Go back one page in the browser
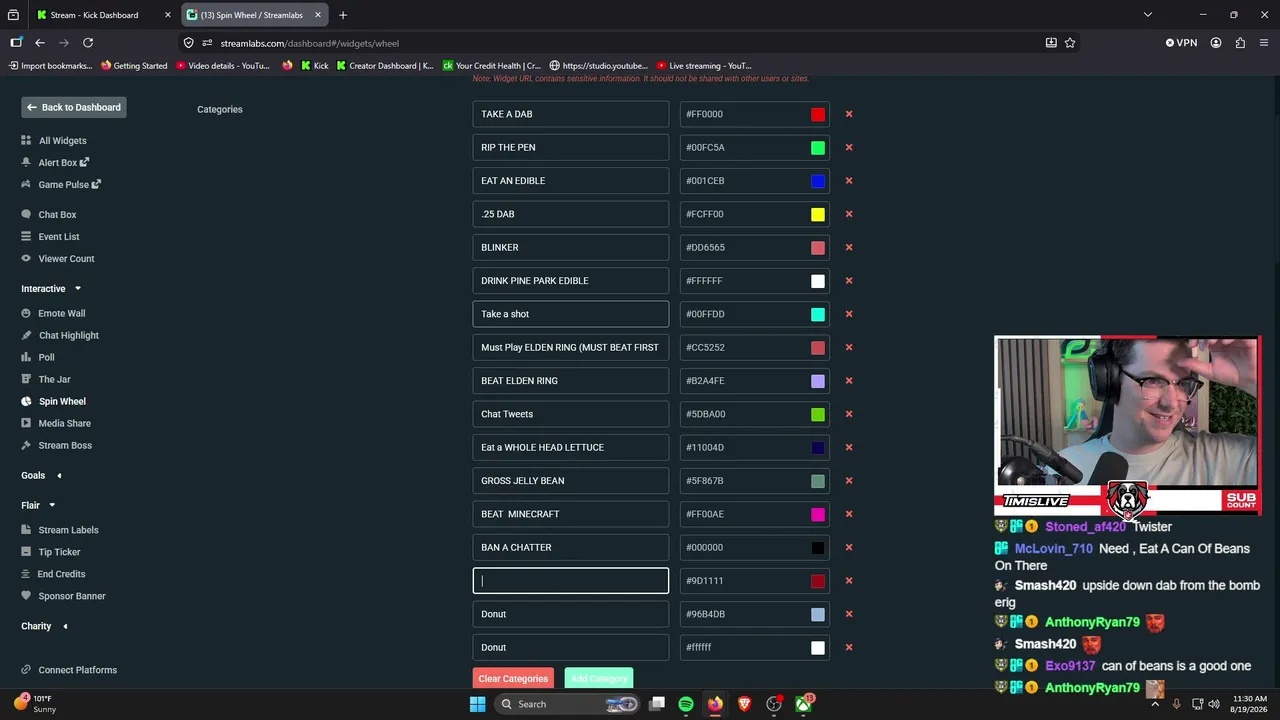Viewport: 1280px width, 720px height. pos(40,43)
